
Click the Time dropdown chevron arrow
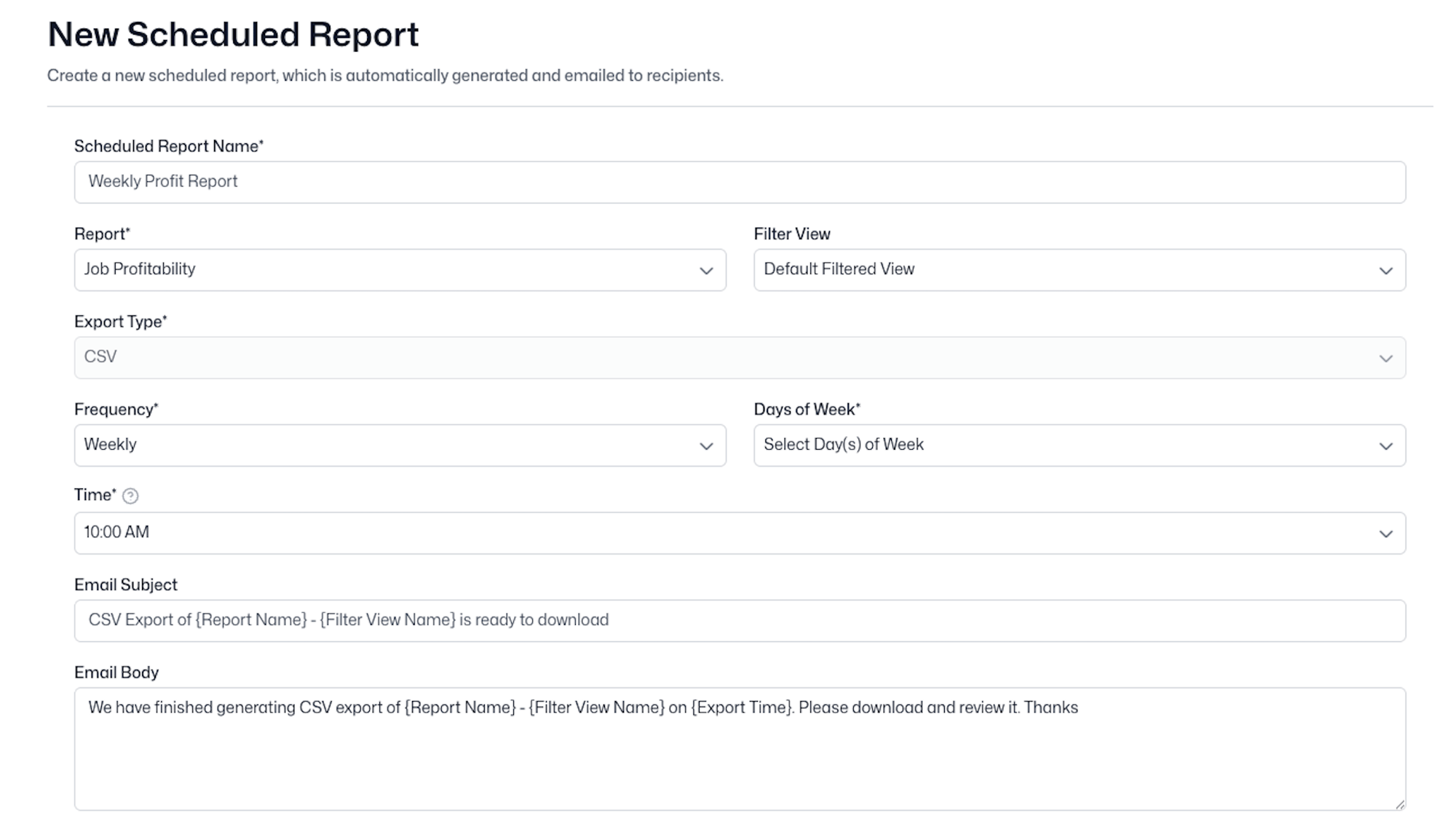coord(1385,534)
